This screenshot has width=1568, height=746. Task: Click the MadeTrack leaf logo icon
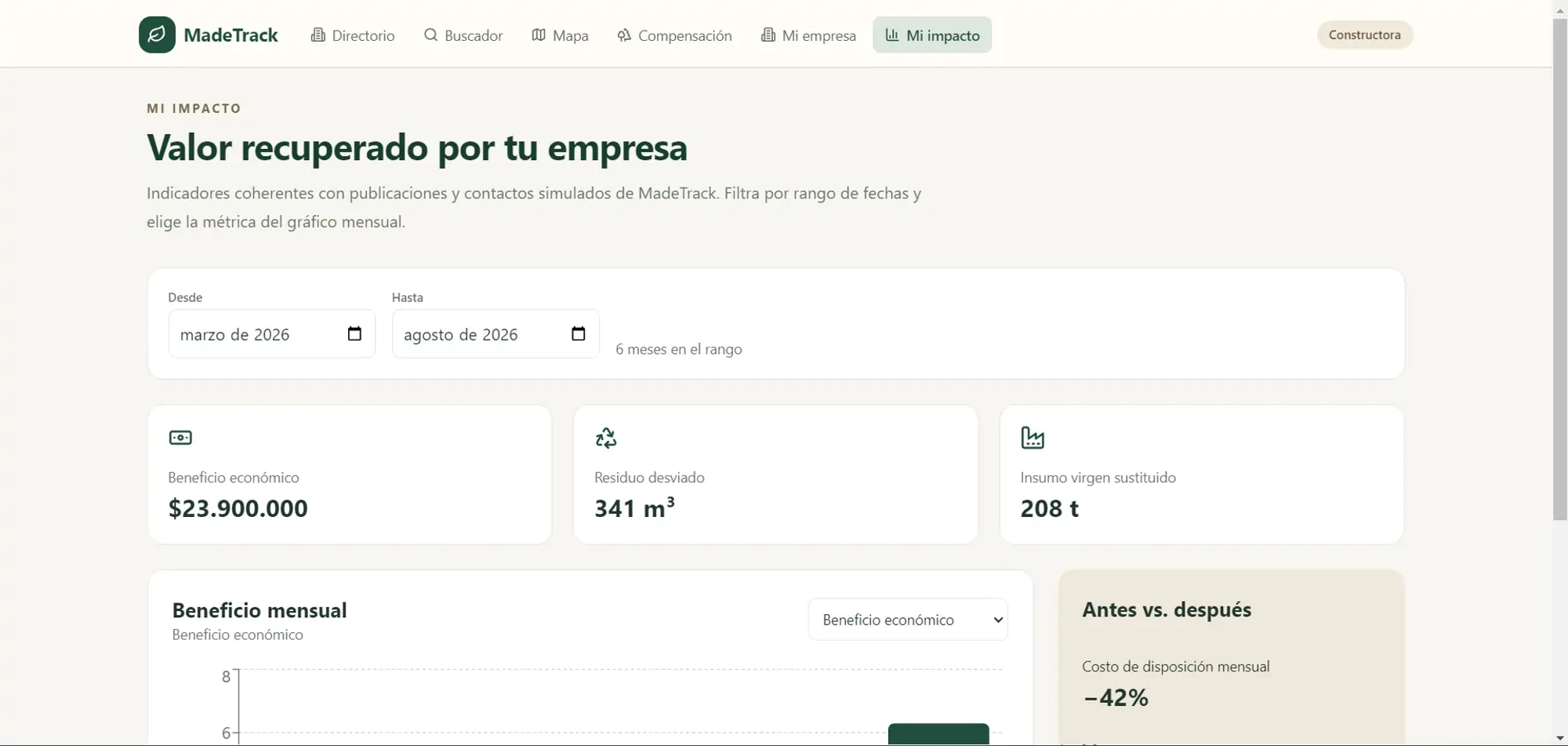157,35
